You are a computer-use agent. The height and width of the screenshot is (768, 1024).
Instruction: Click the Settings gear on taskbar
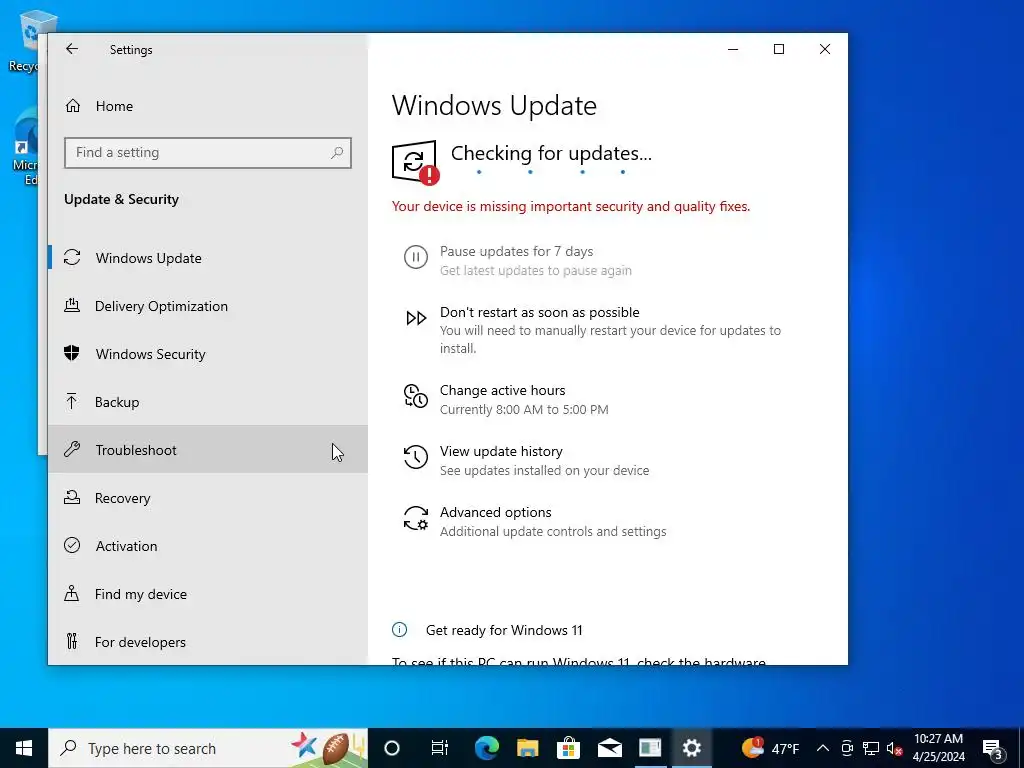[691, 748]
